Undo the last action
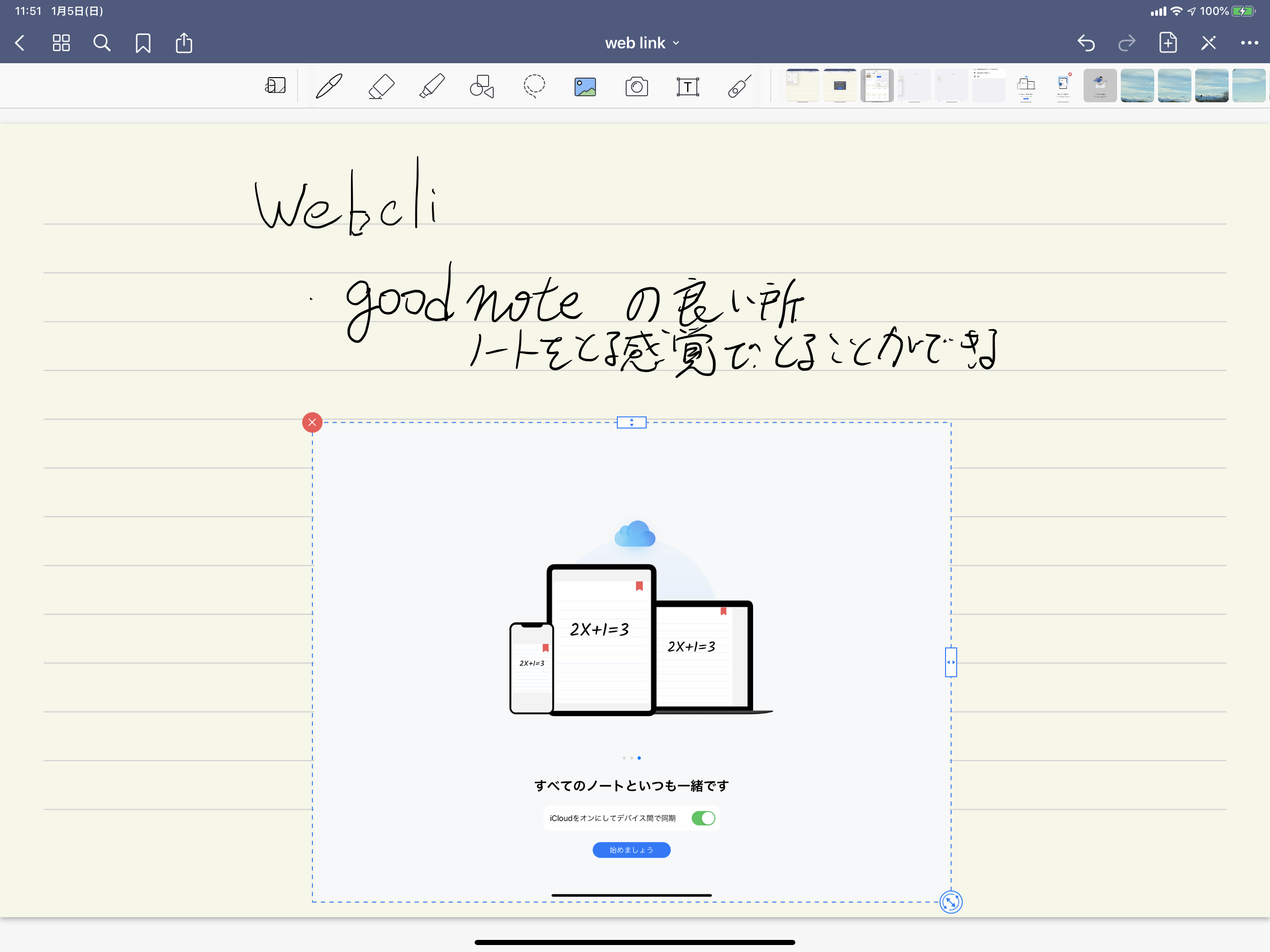The width and height of the screenshot is (1270, 952). [1086, 43]
